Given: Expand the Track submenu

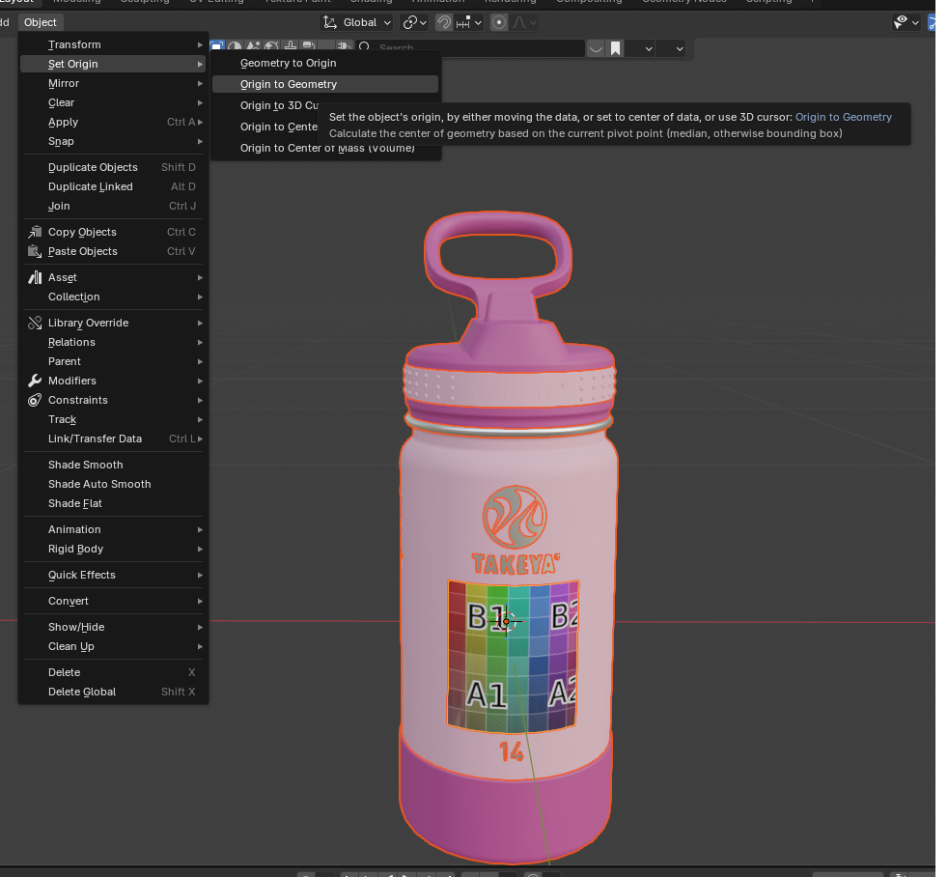Looking at the screenshot, I should coord(113,420).
